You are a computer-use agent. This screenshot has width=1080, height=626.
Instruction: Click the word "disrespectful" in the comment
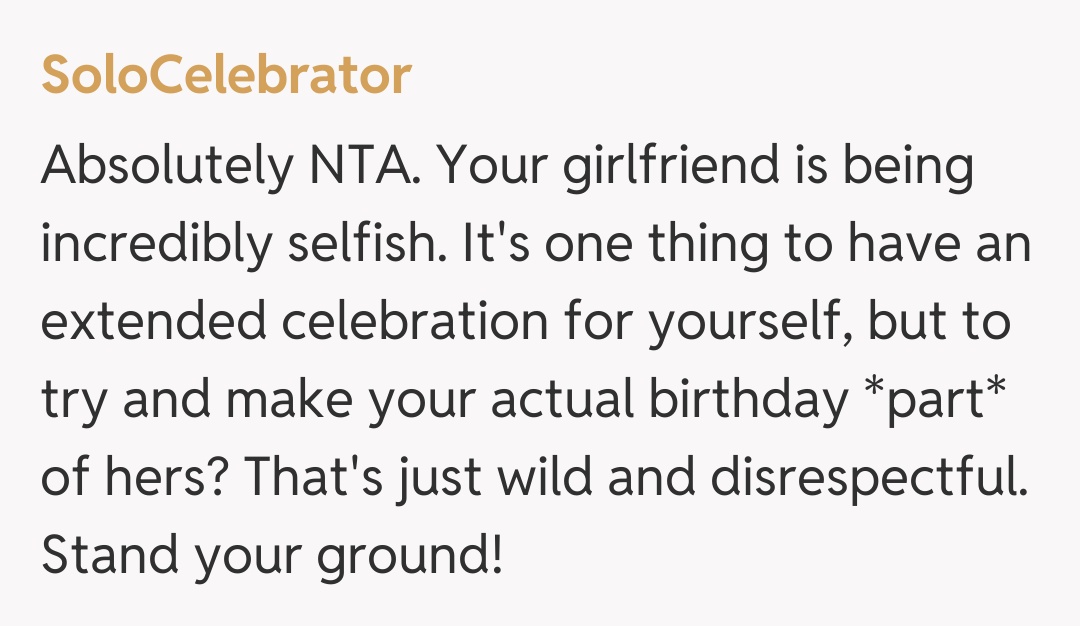[x=868, y=479]
